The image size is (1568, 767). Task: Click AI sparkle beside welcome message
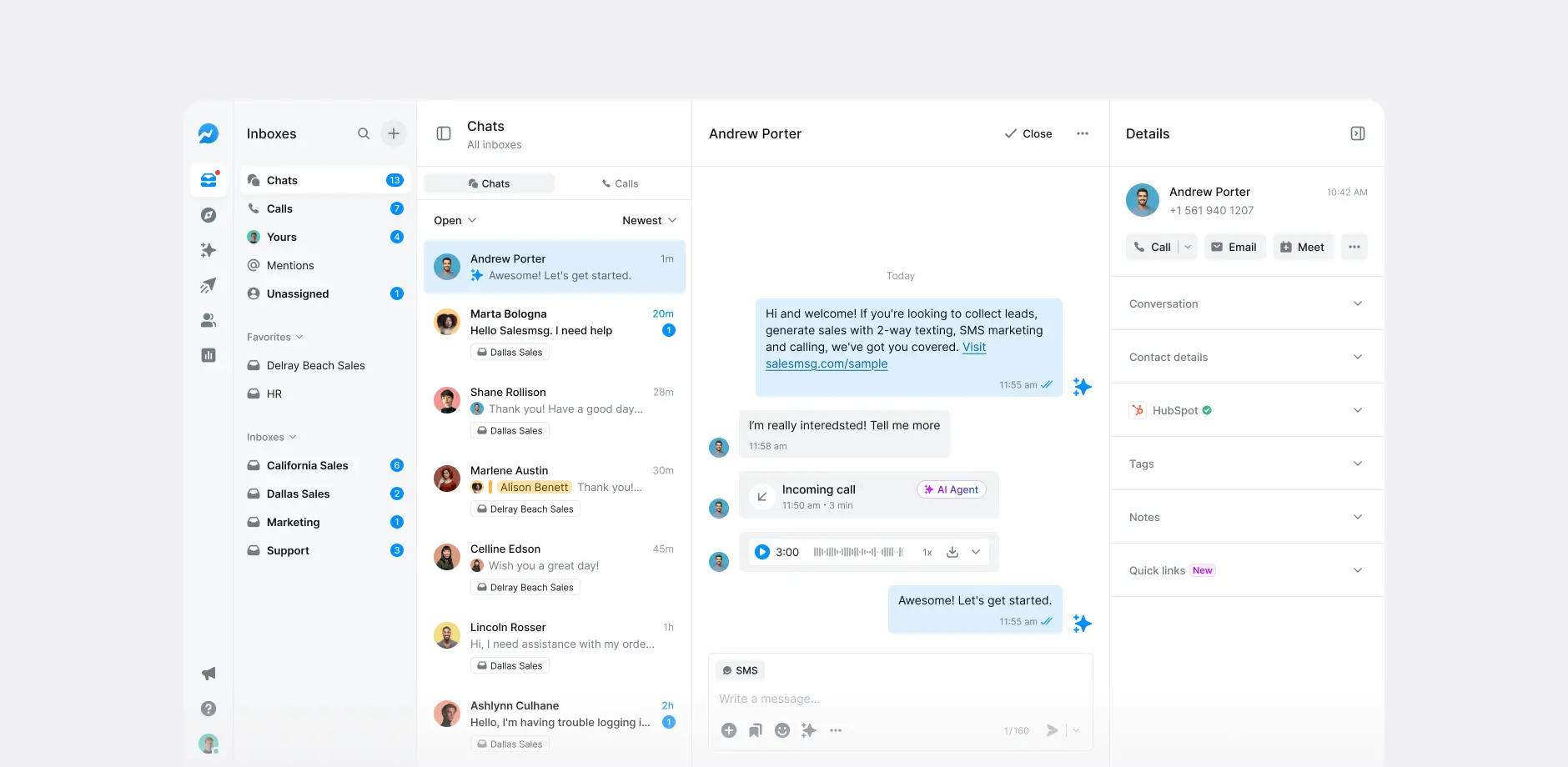[1083, 387]
